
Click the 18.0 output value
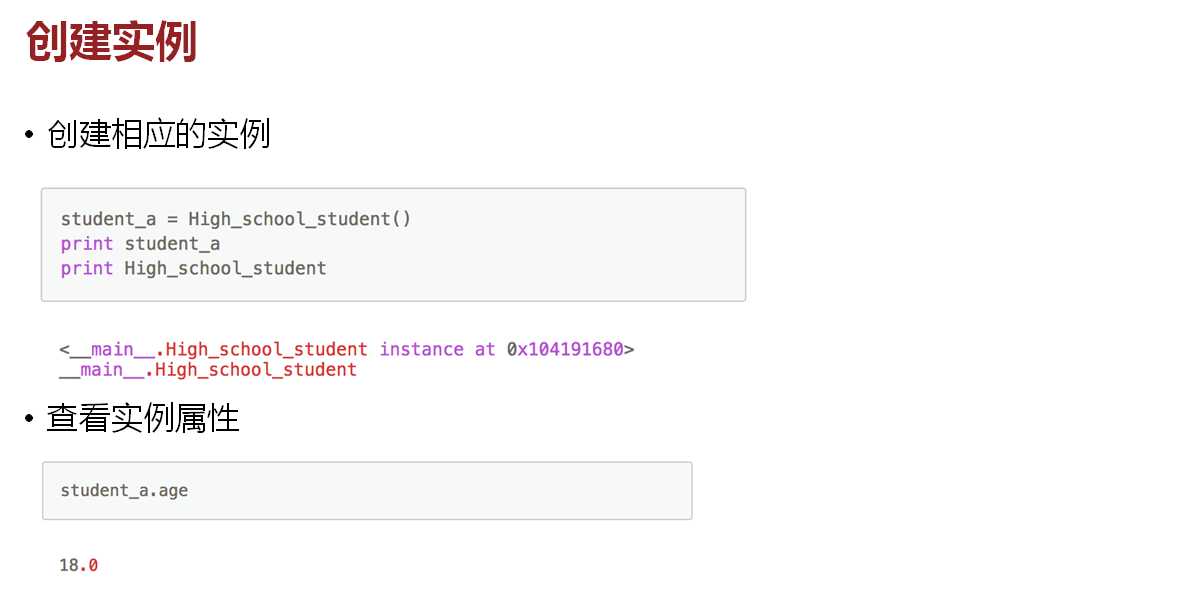coord(79,565)
